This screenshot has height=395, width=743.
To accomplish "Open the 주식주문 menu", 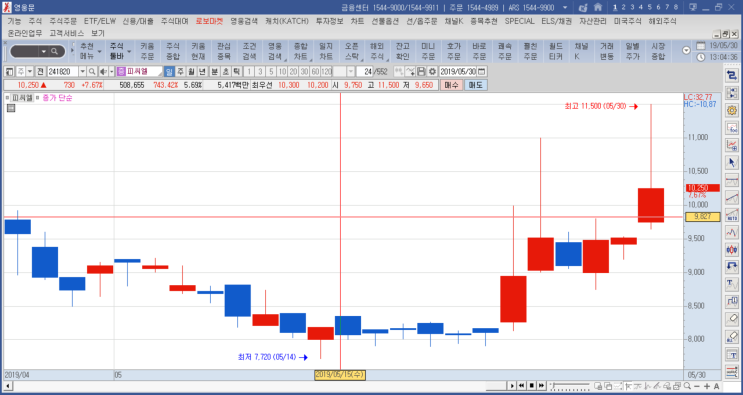I will tap(63, 21).
